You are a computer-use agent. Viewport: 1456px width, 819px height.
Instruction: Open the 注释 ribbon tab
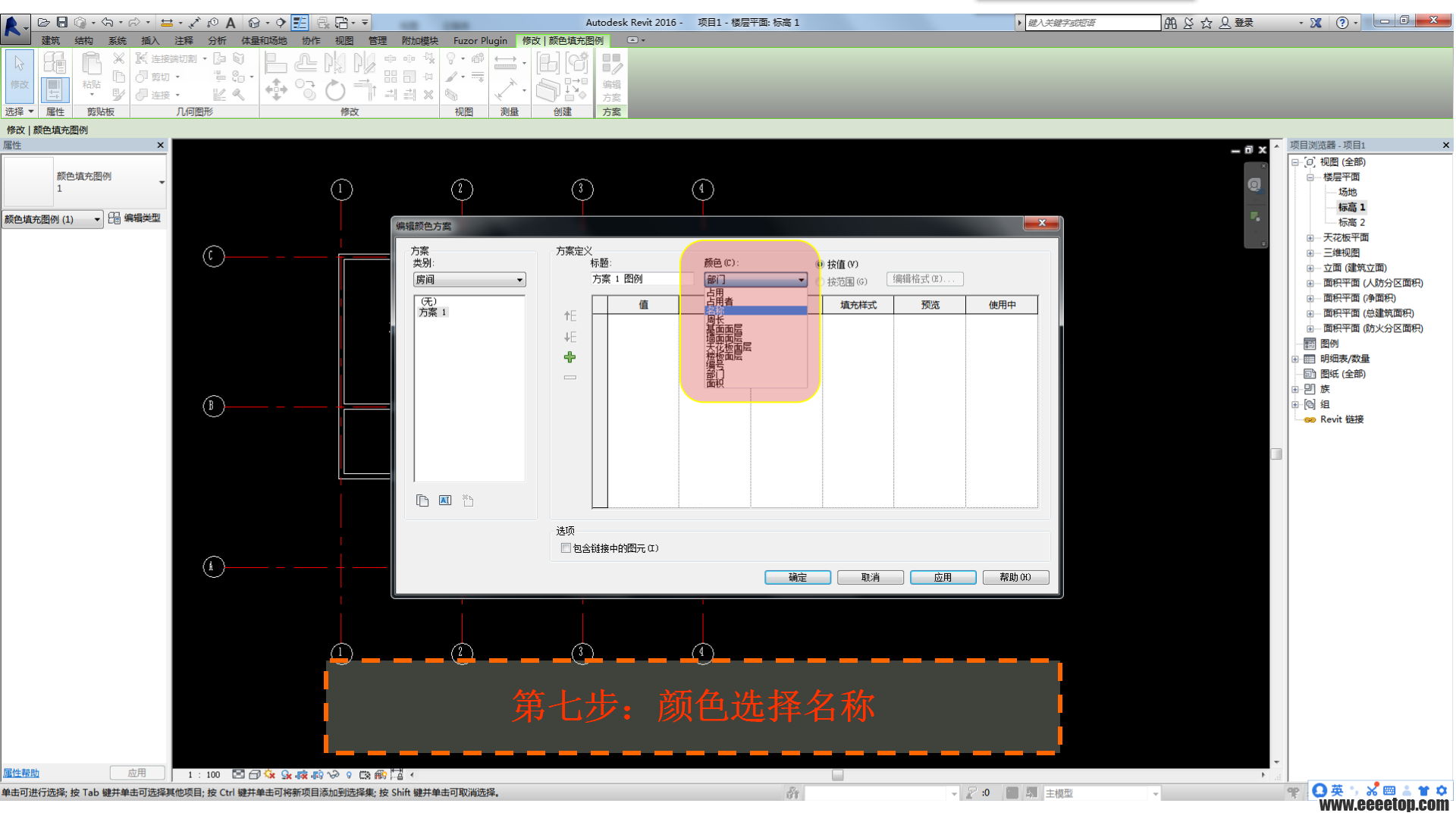(184, 41)
